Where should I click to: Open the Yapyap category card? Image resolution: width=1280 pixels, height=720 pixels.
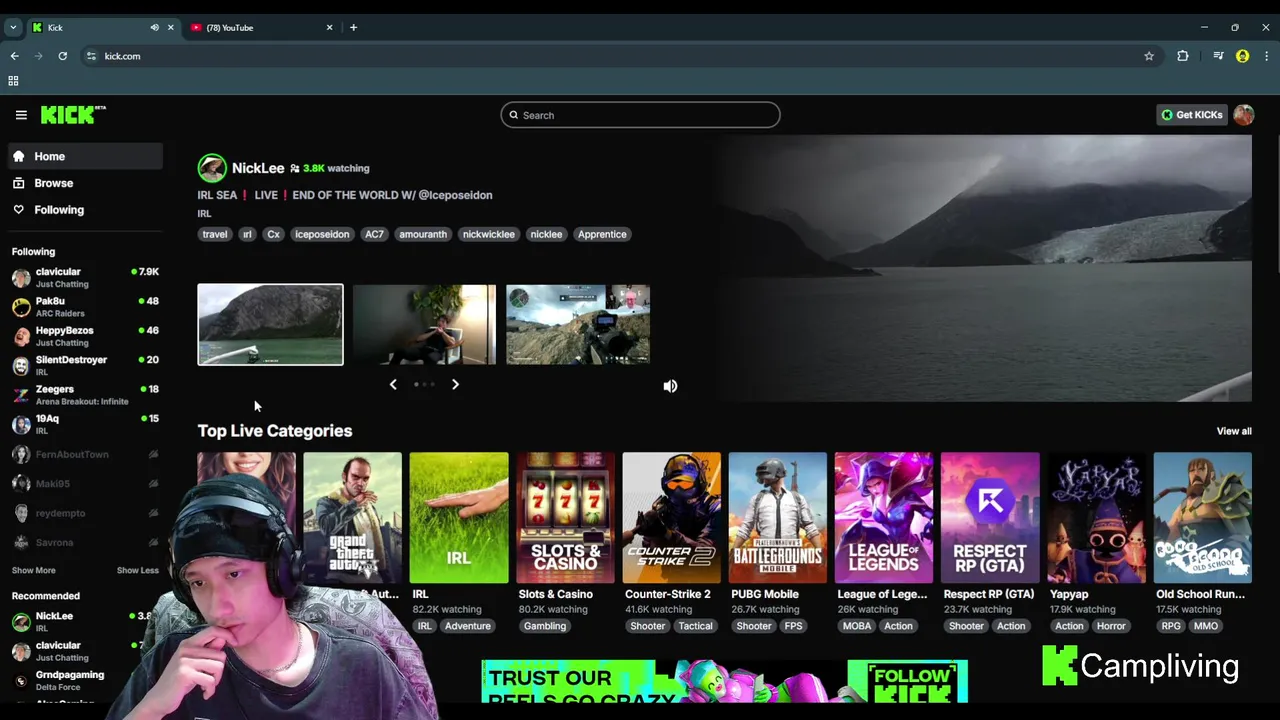click(x=1096, y=518)
